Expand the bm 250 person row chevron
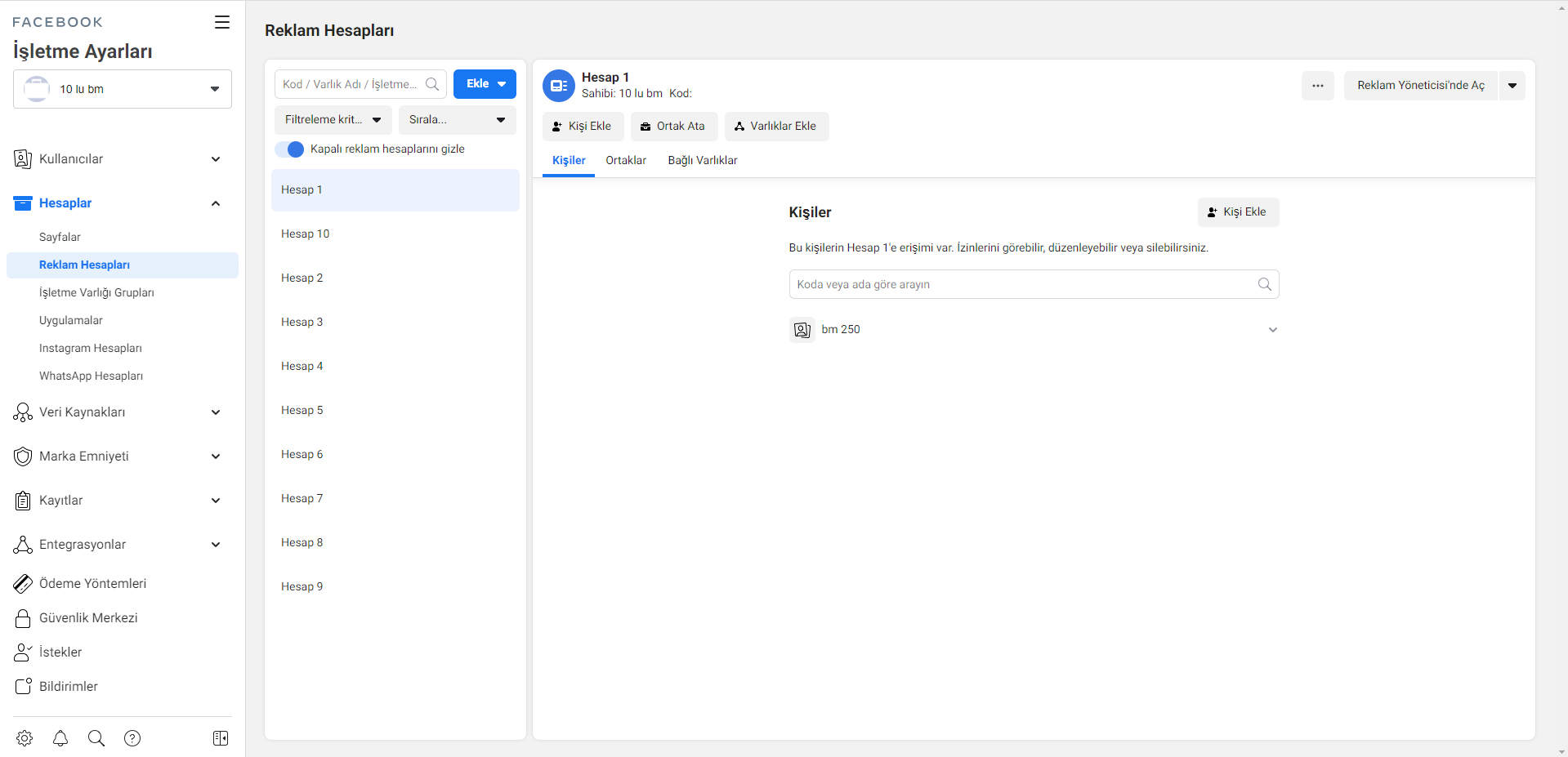Image resolution: width=1568 pixels, height=757 pixels. (1272, 330)
